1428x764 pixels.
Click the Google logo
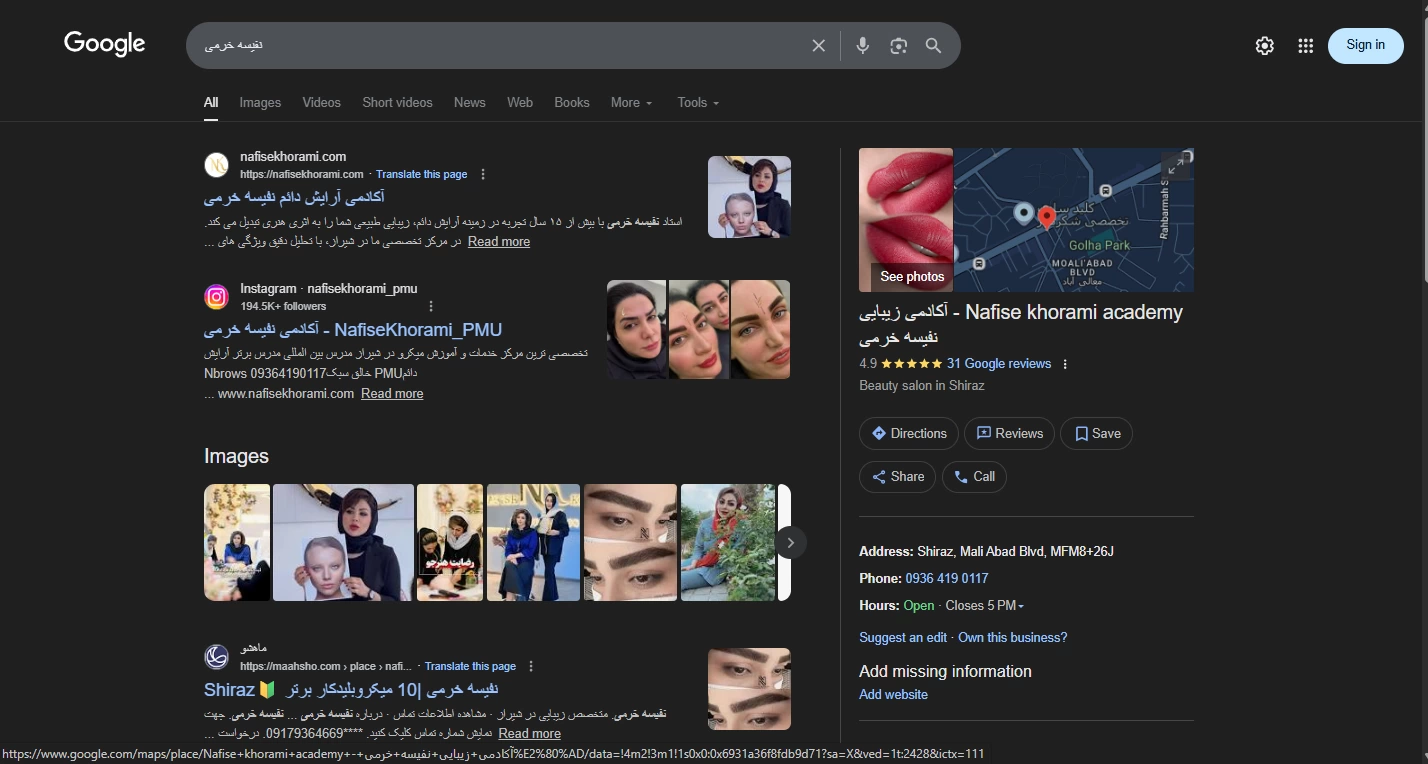(x=105, y=44)
